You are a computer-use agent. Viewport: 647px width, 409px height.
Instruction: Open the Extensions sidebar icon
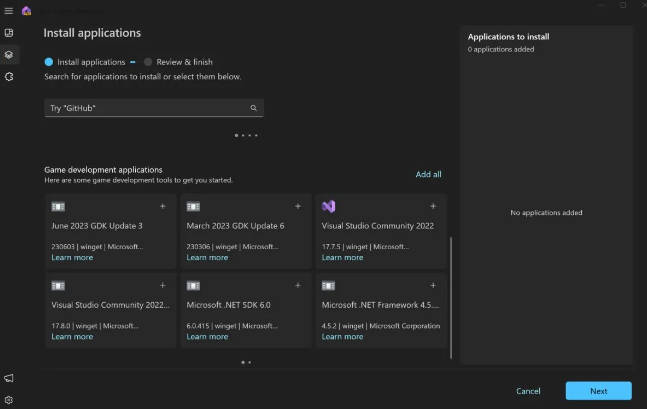tap(9, 77)
